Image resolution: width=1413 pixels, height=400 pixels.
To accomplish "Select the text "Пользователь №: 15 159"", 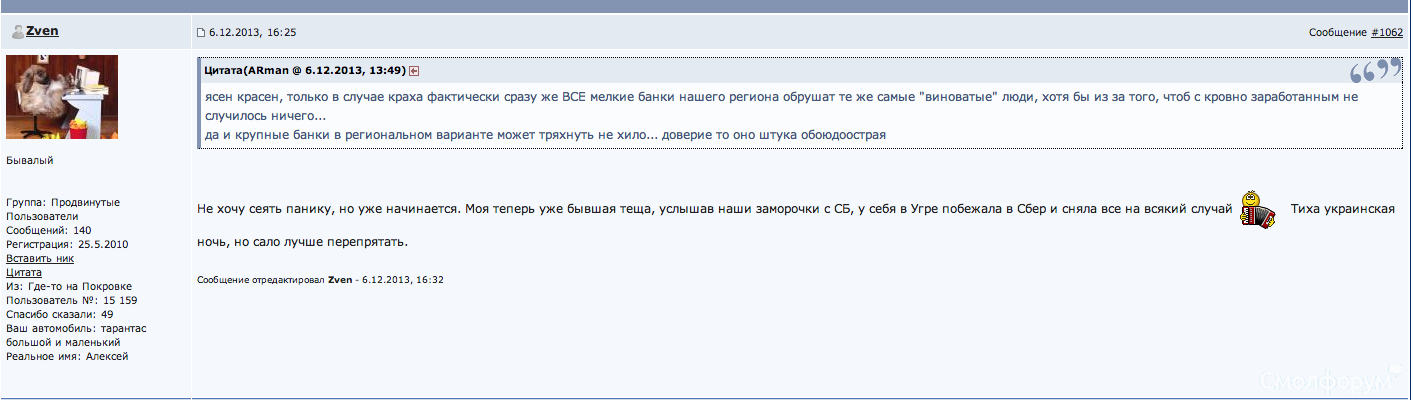I will point(72,300).
